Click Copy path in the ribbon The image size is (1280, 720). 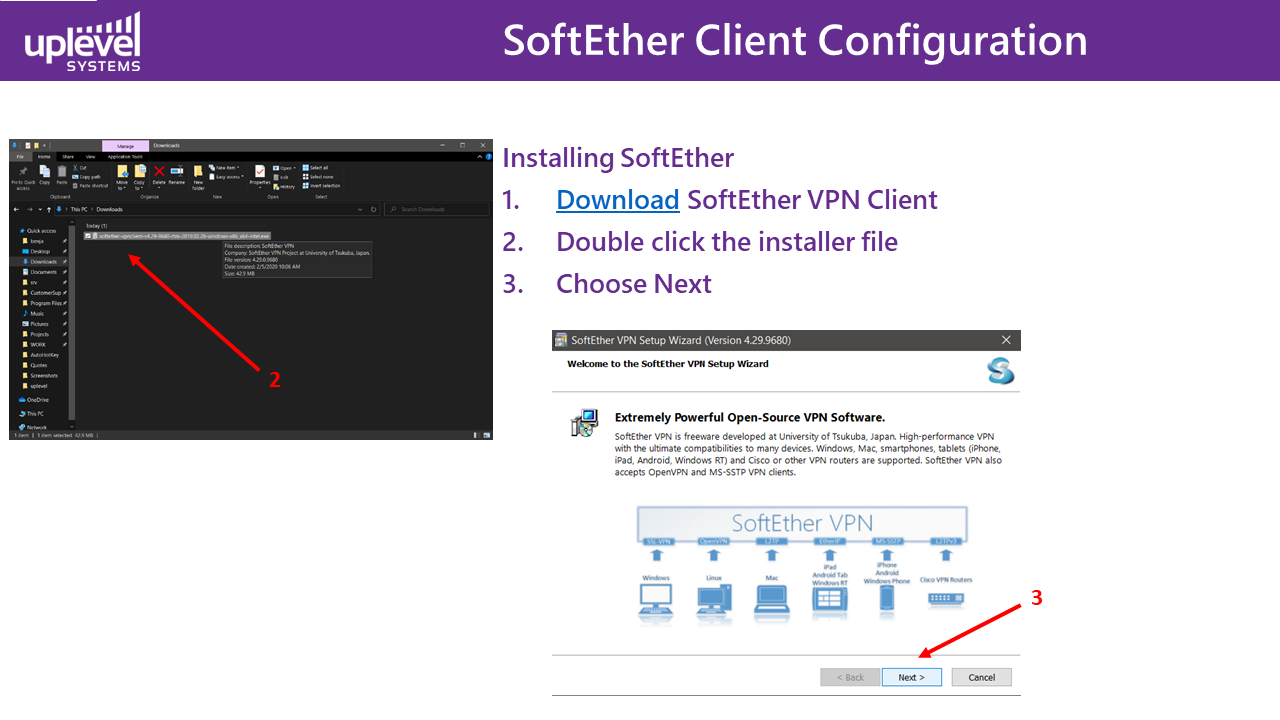(87, 177)
